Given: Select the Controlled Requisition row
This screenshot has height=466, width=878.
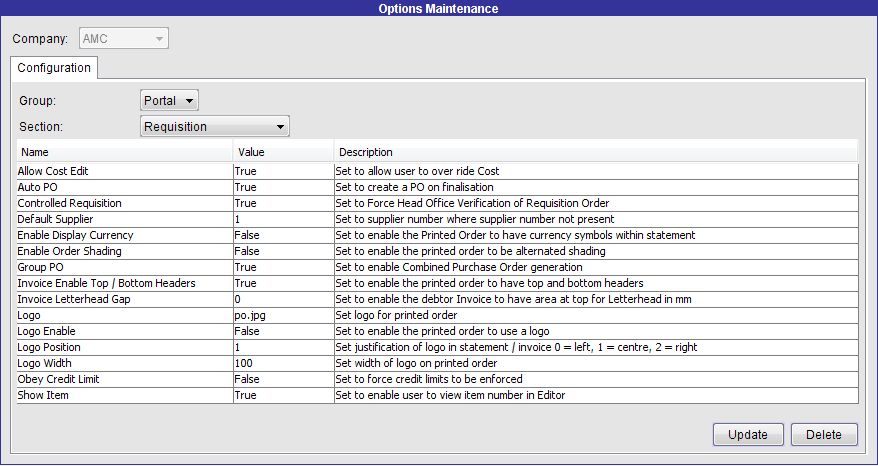Looking at the screenshot, I should [437, 203].
